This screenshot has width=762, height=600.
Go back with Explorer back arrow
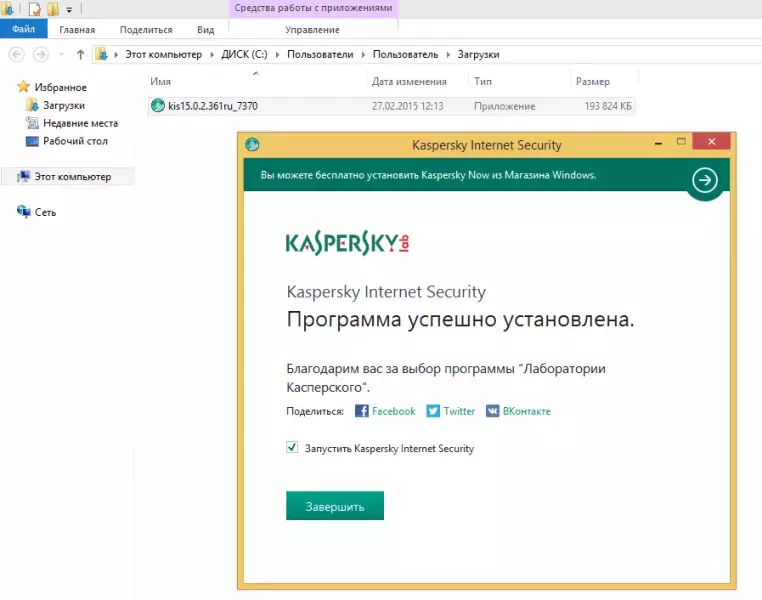17,54
